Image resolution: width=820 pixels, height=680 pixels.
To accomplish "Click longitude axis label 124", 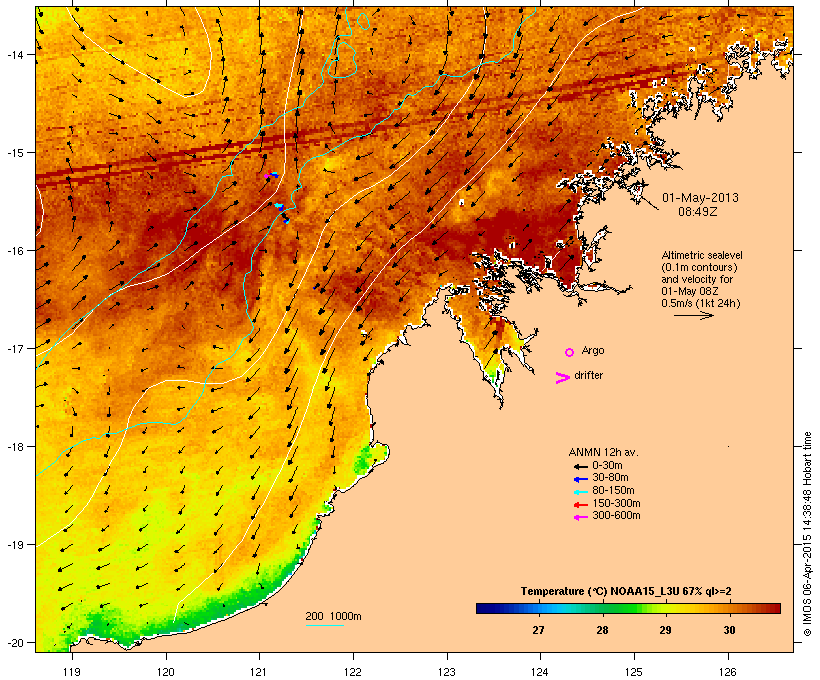I will [540, 672].
